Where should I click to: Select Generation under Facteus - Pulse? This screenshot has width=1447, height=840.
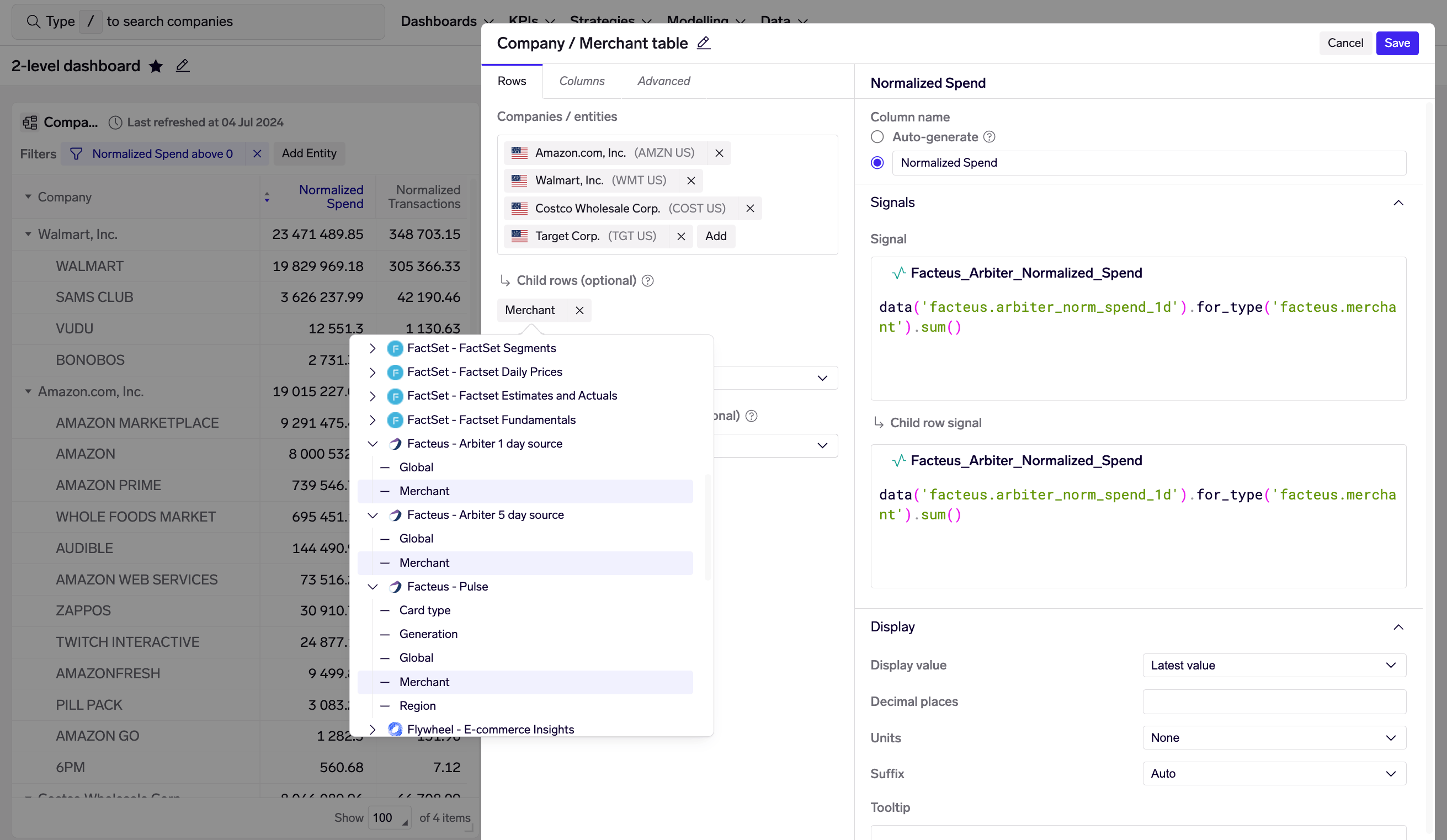point(525,634)
